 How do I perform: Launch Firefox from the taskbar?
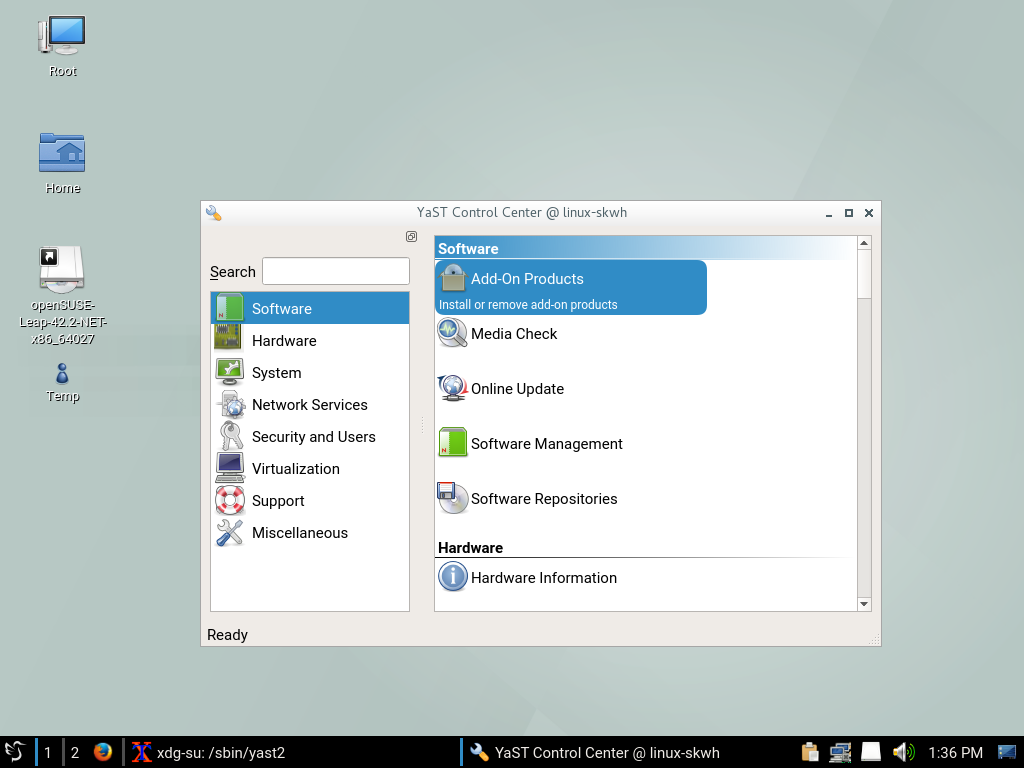(103, 752)
